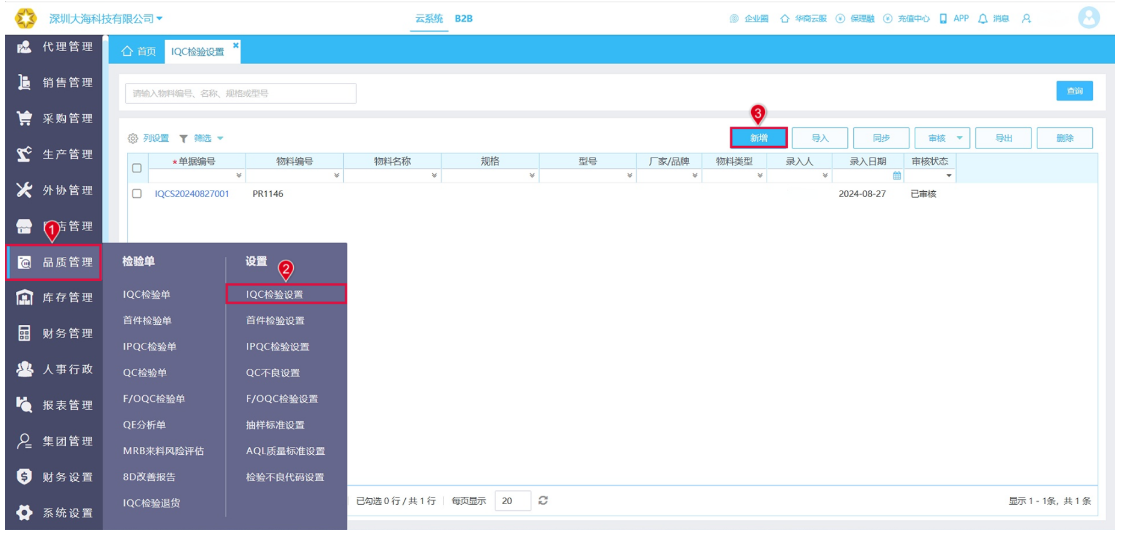This screenshot has width=1123, height=537.
Task: Open 人事行政 module
Action: tap(54, 369)
